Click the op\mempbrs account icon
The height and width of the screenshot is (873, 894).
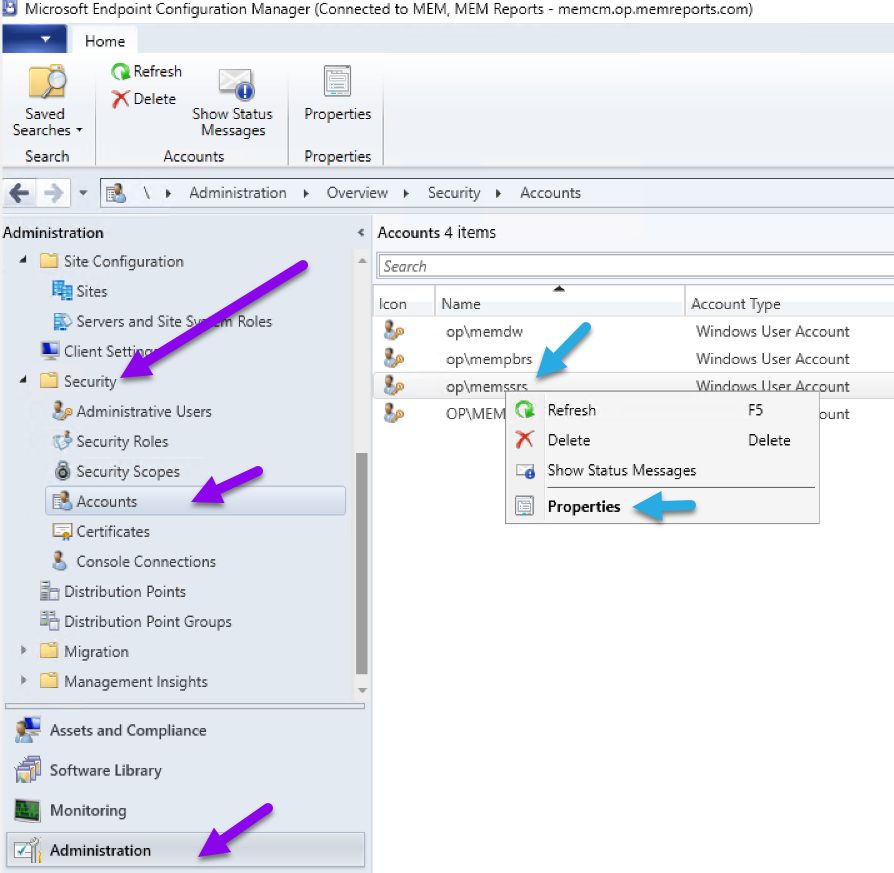pyautogui.click(x=393, y=358)
